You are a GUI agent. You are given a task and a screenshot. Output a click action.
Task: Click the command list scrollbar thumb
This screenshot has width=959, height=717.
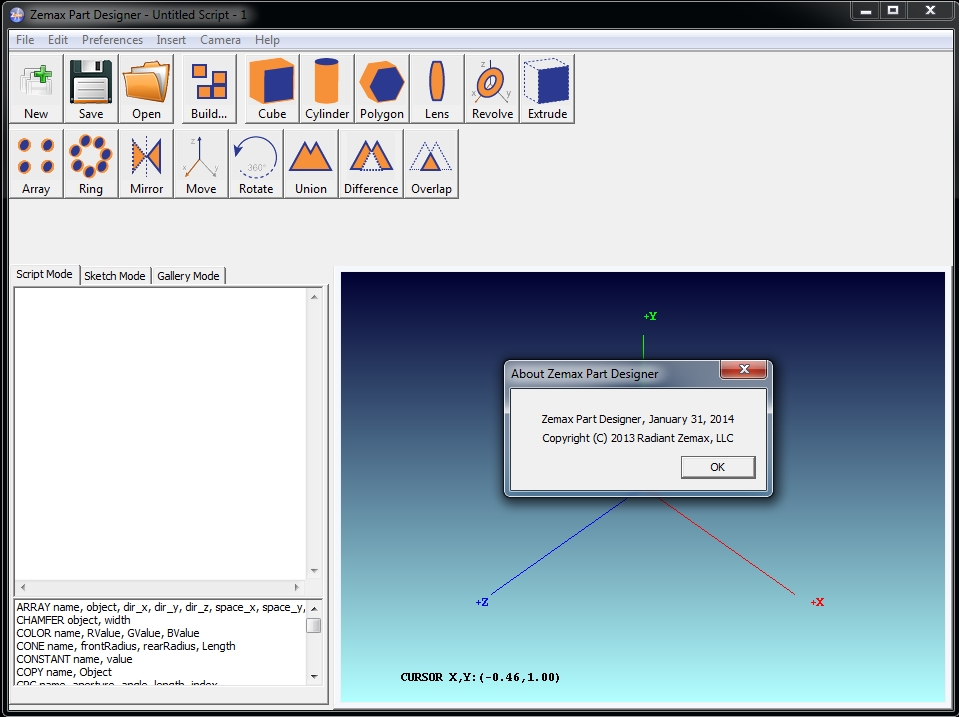click(314, 625)
